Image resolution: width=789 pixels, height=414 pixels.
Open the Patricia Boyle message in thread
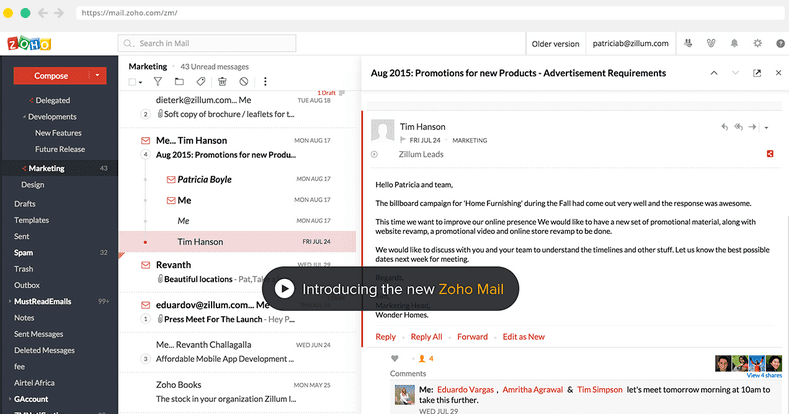click(x=238, y=179)
